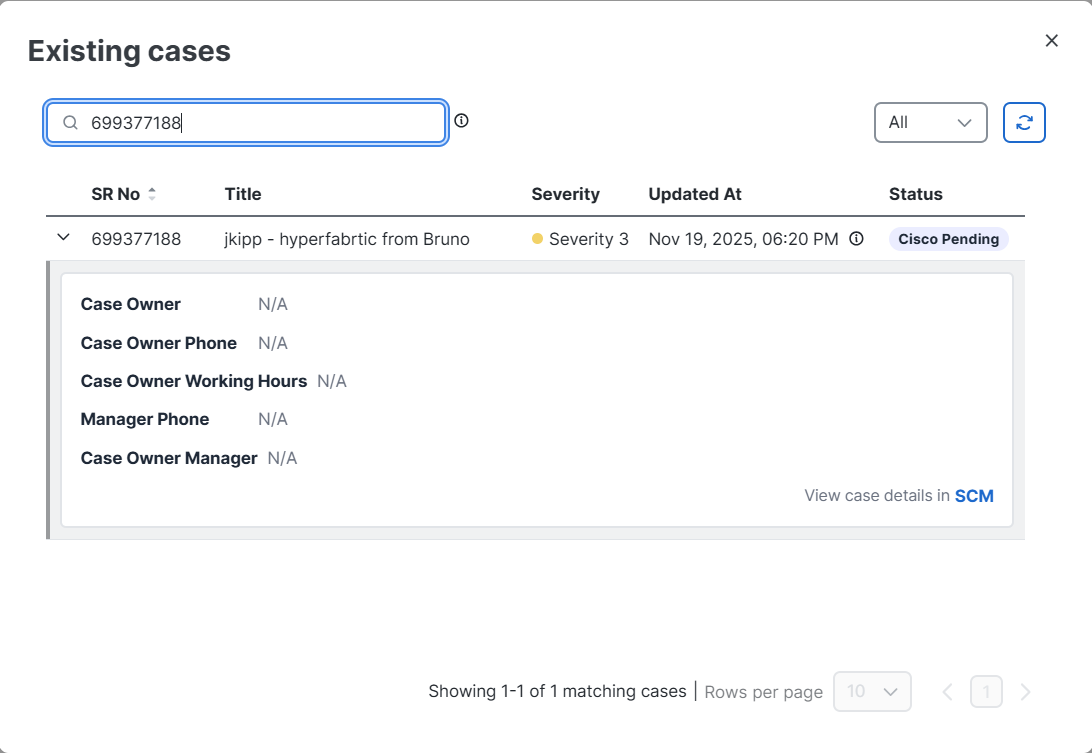The height and width of the screenshot is (753, 1092).
Task: Click the Severity column header
Action: pyautogui.click(x=565, y=194)
